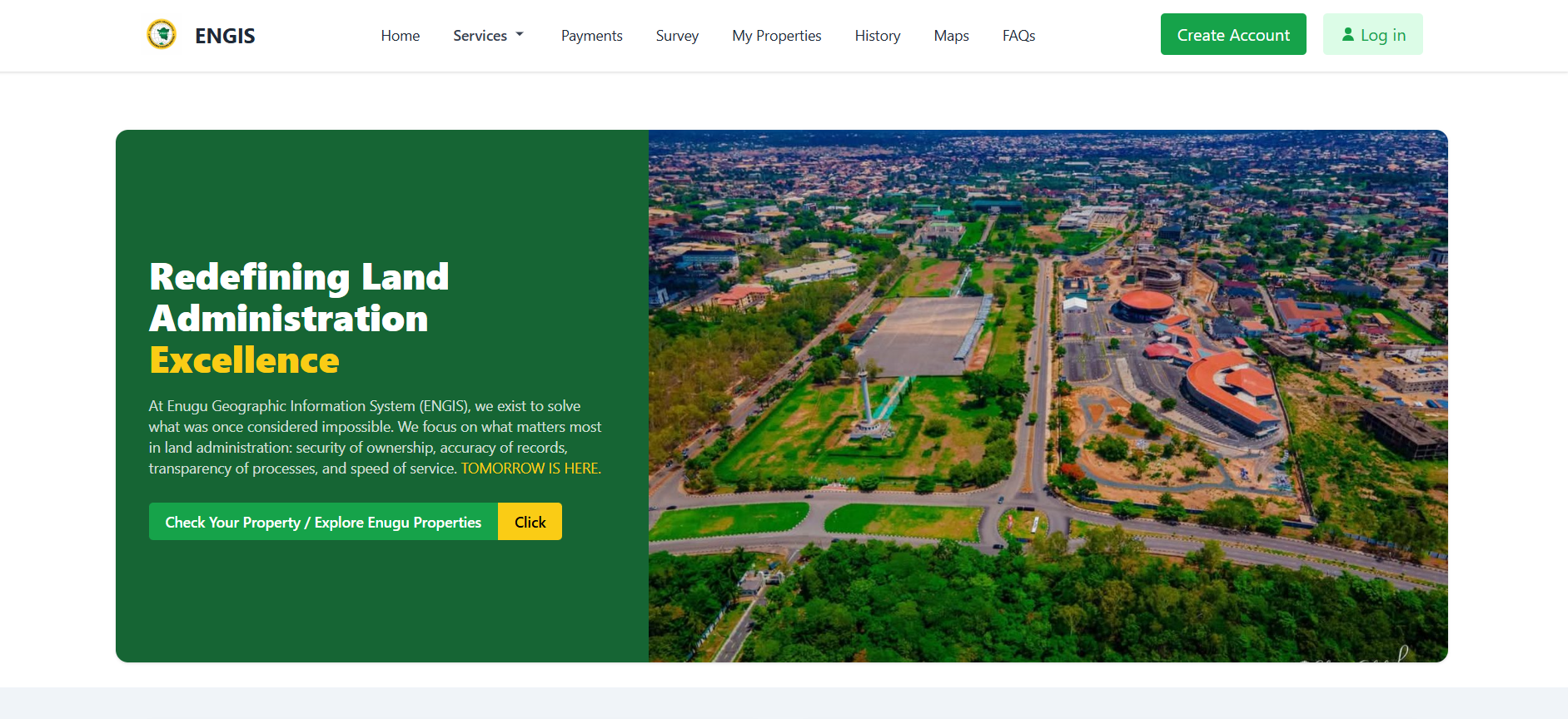This screenshot has width=1568, height=719.
Task: Click the ENGIS brand name text
Action: [225, 36]
